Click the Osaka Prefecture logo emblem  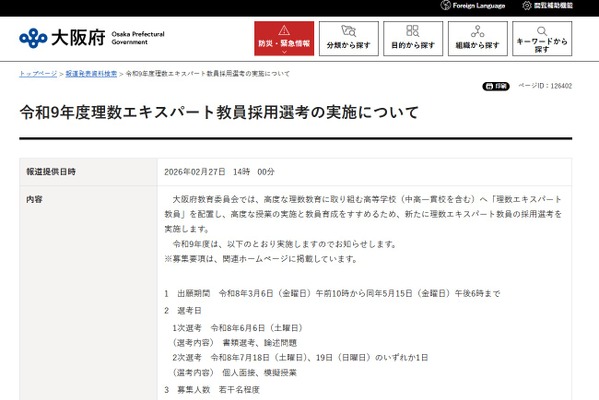(33, 38)
